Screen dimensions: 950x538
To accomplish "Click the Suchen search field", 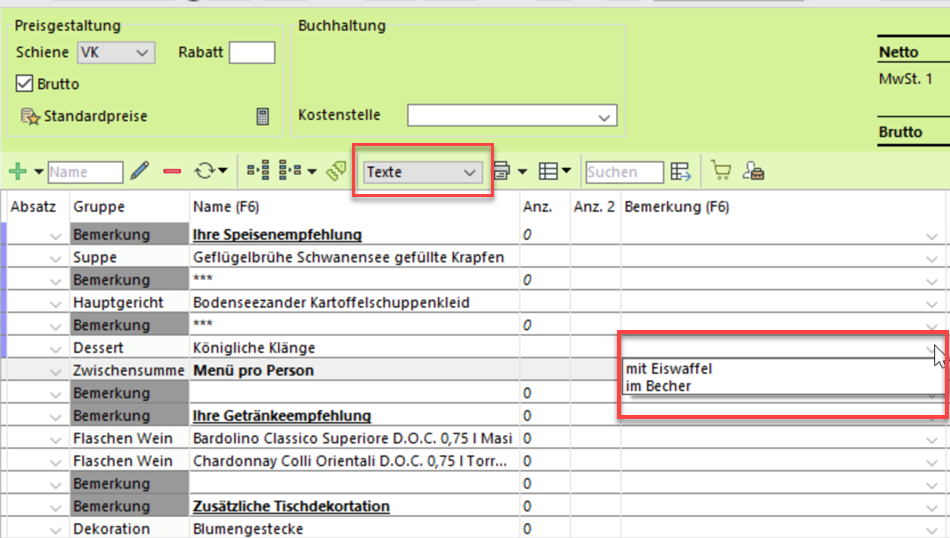I will coord(623,172).
